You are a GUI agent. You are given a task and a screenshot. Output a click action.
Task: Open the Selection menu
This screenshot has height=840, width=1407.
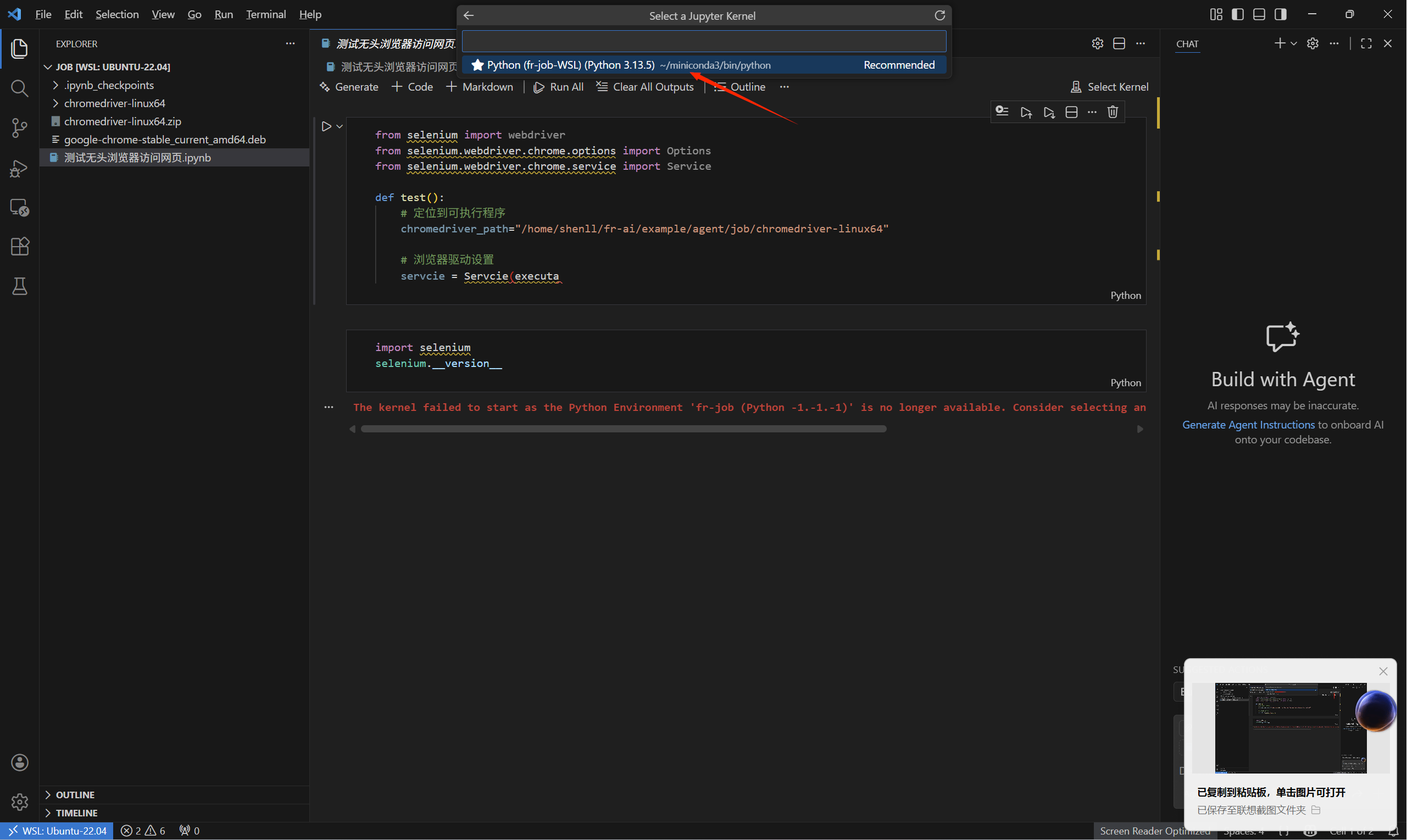(116, 14)
